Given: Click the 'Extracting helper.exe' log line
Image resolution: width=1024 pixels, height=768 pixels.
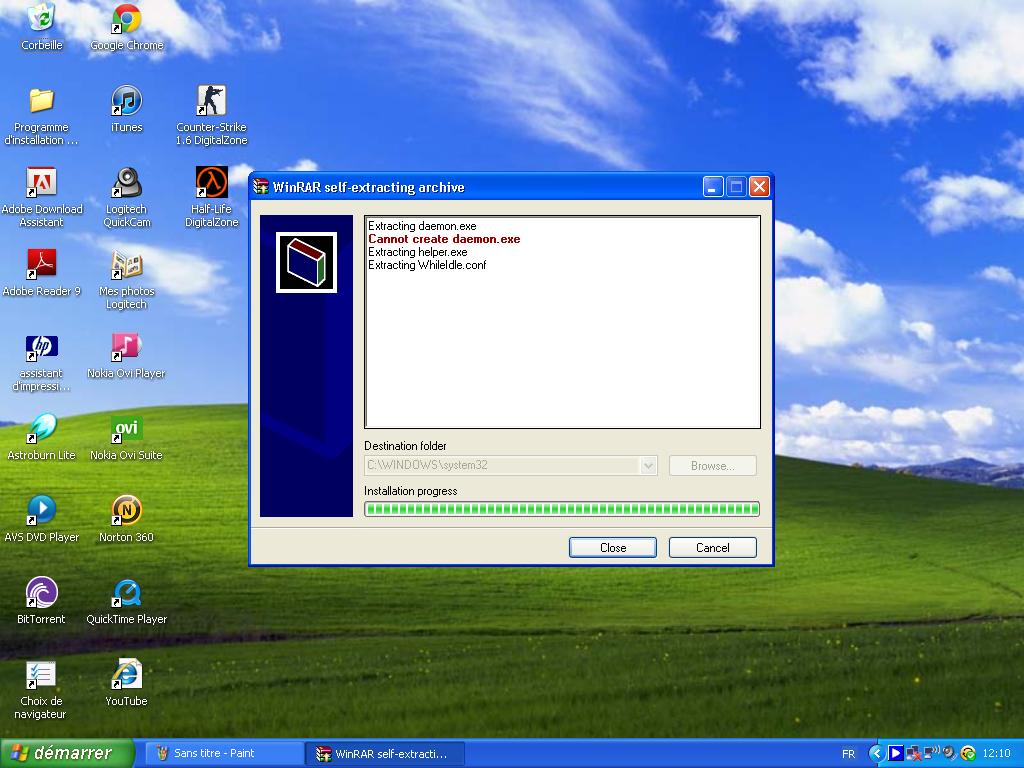Looking at the screenshot, I should pyautogui.click(x=417, y=252).
